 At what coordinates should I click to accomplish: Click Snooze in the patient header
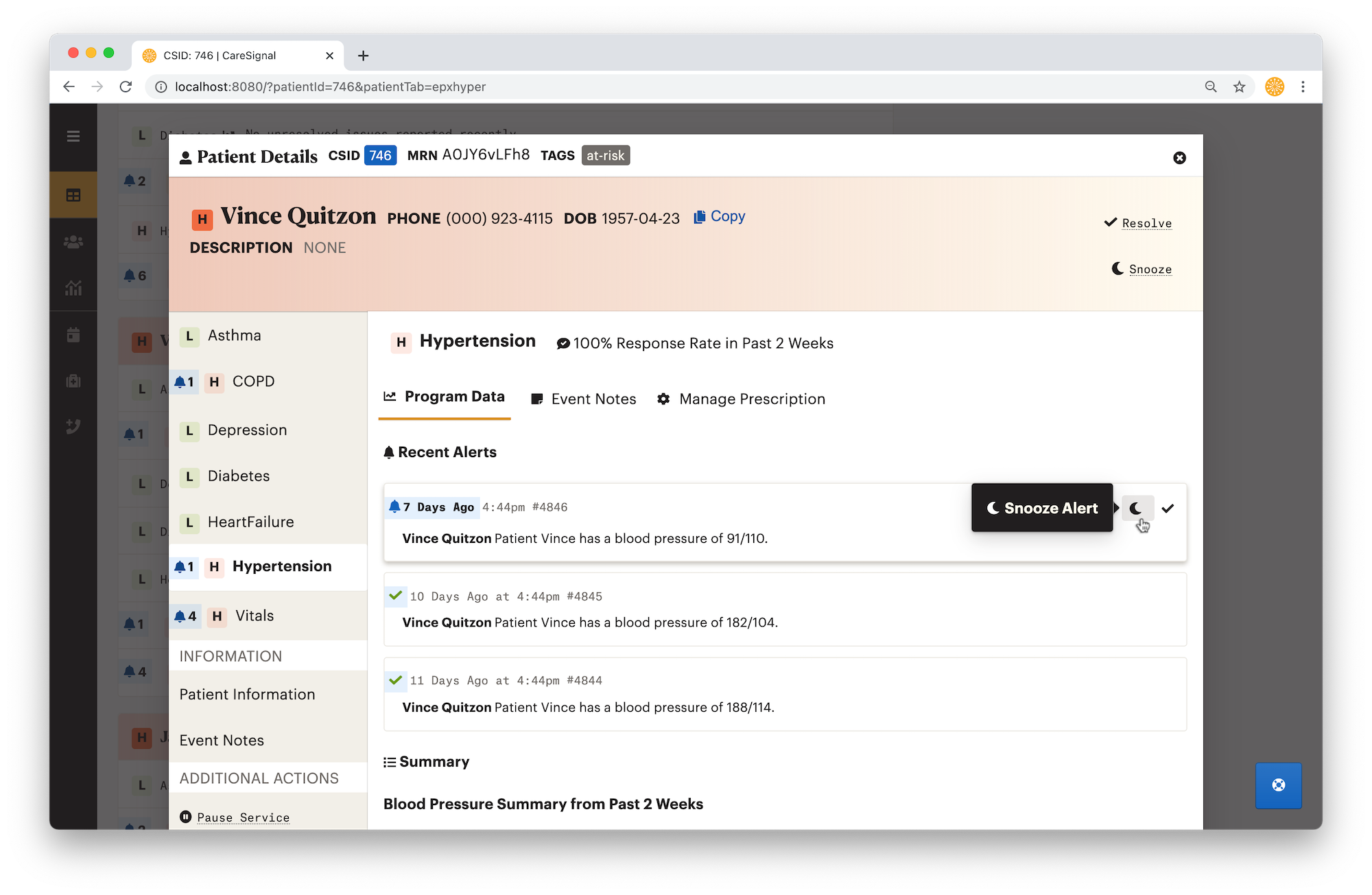[x=1142, y=269]
